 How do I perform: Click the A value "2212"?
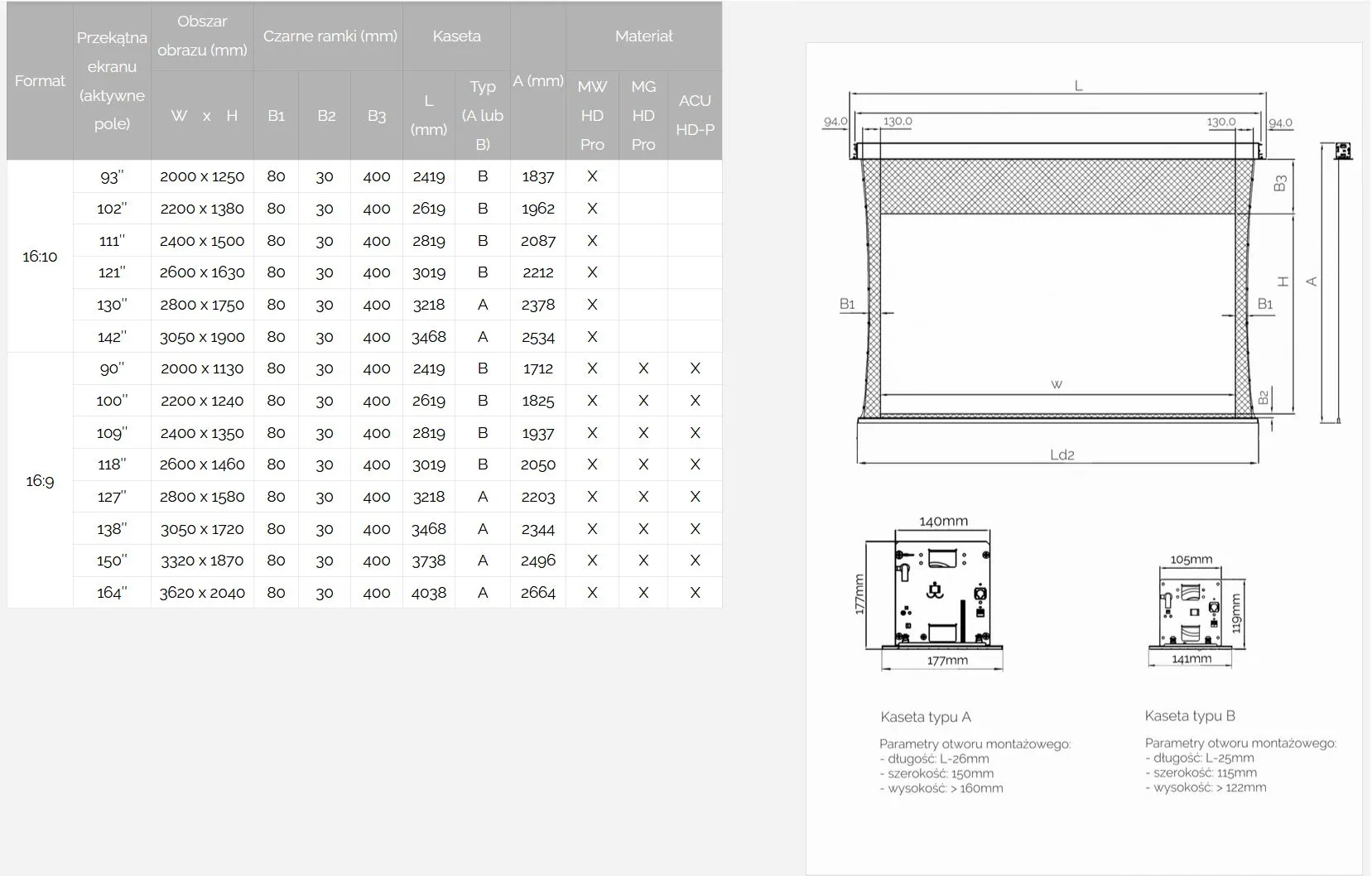point(538,272)
